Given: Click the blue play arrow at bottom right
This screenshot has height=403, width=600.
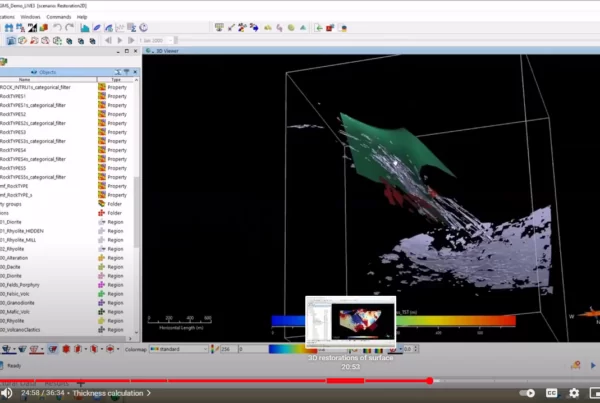Looking at the screenshot, I should pyautogui.click(x=593, y=365).
